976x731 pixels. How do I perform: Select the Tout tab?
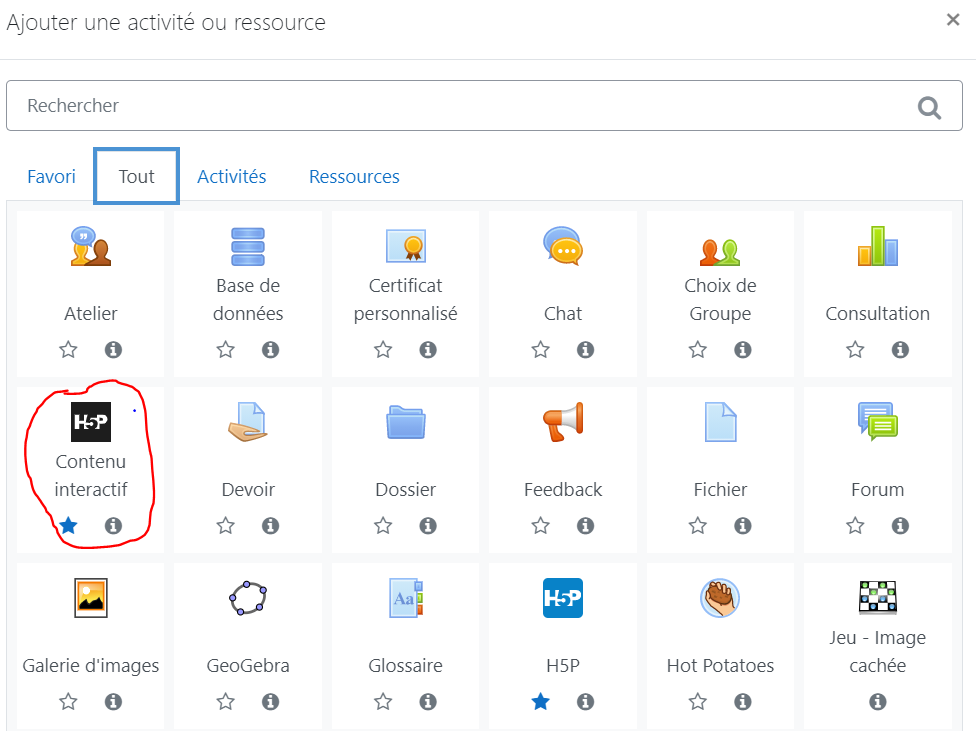tap(136, 176)
